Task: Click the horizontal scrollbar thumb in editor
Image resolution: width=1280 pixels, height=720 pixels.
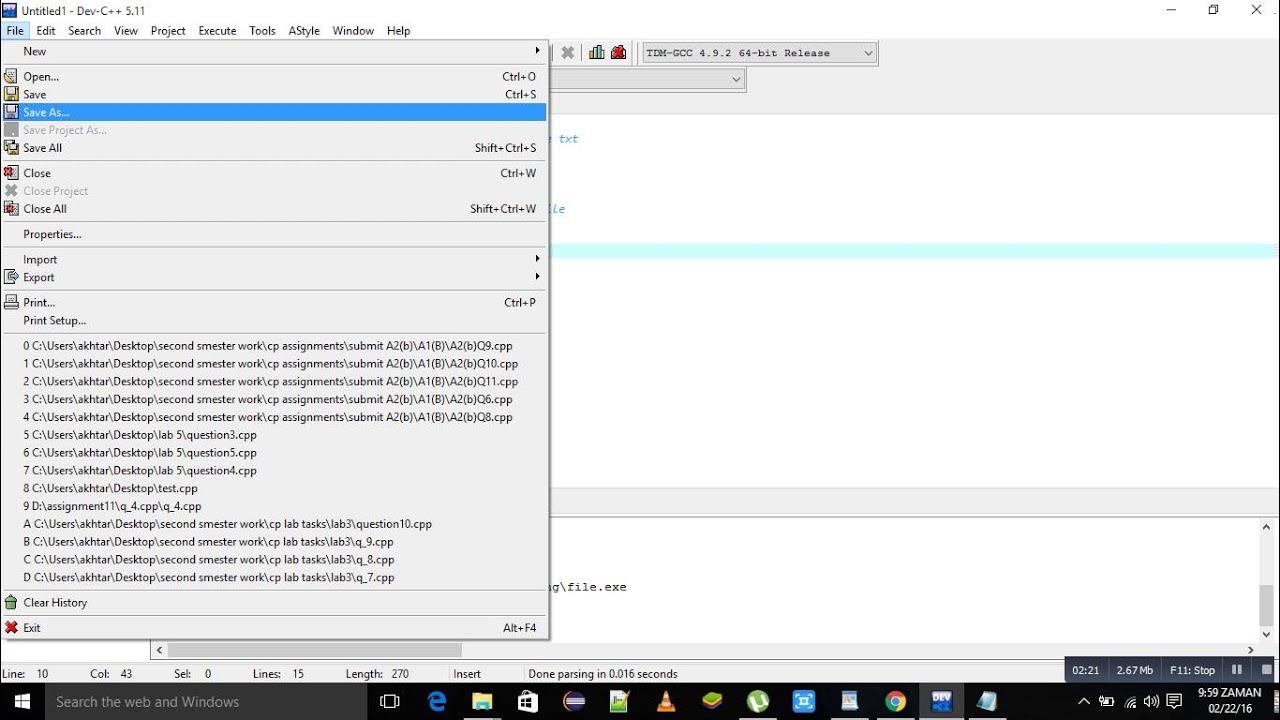Action: pos(314,650)
